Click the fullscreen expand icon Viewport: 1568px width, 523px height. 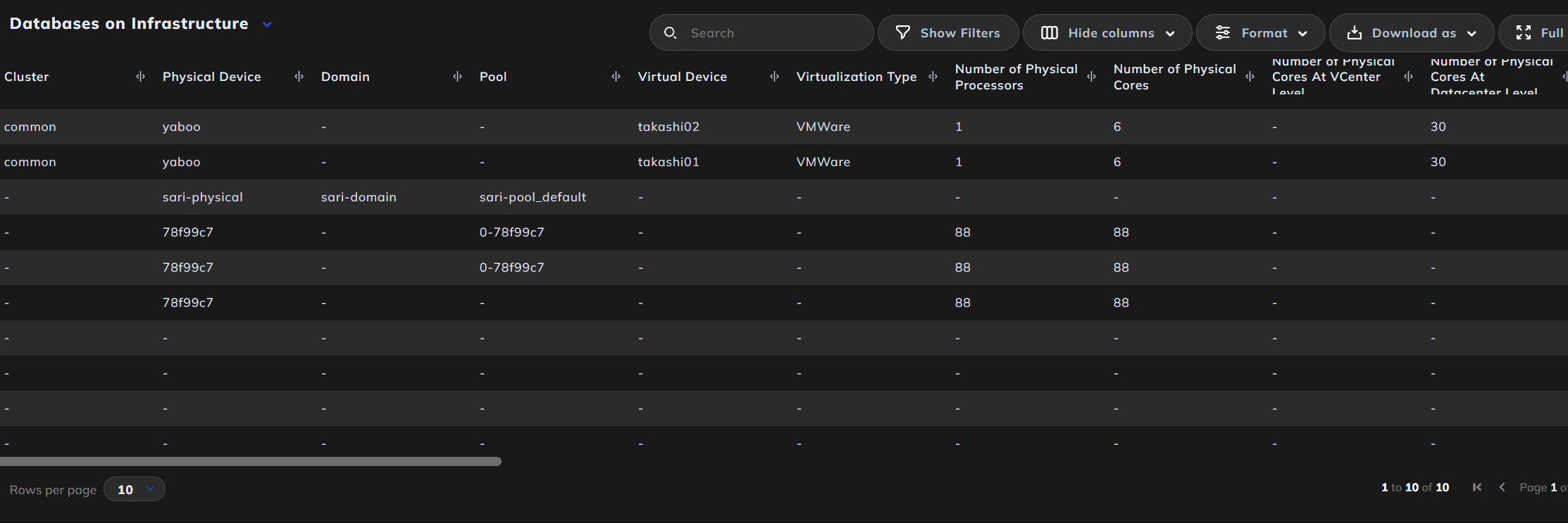click(1523, 33)
